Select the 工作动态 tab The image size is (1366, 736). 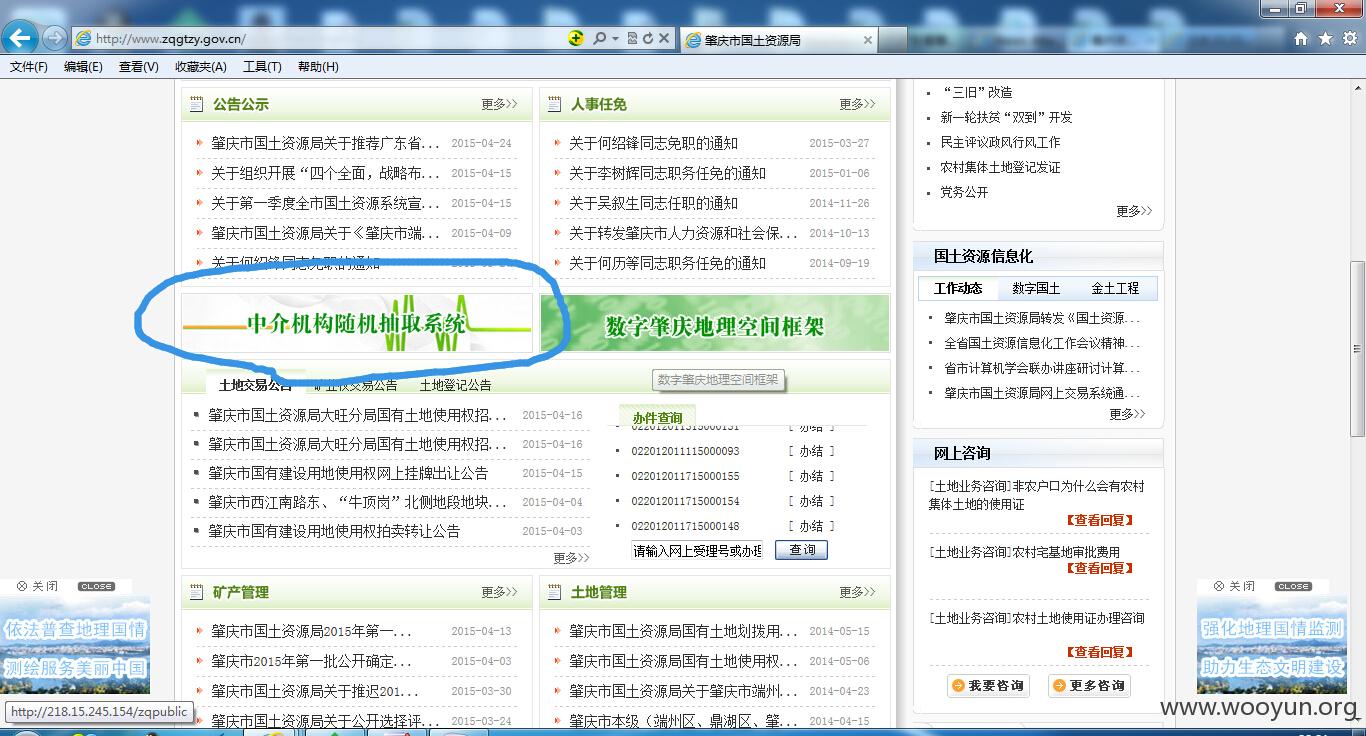958,288
